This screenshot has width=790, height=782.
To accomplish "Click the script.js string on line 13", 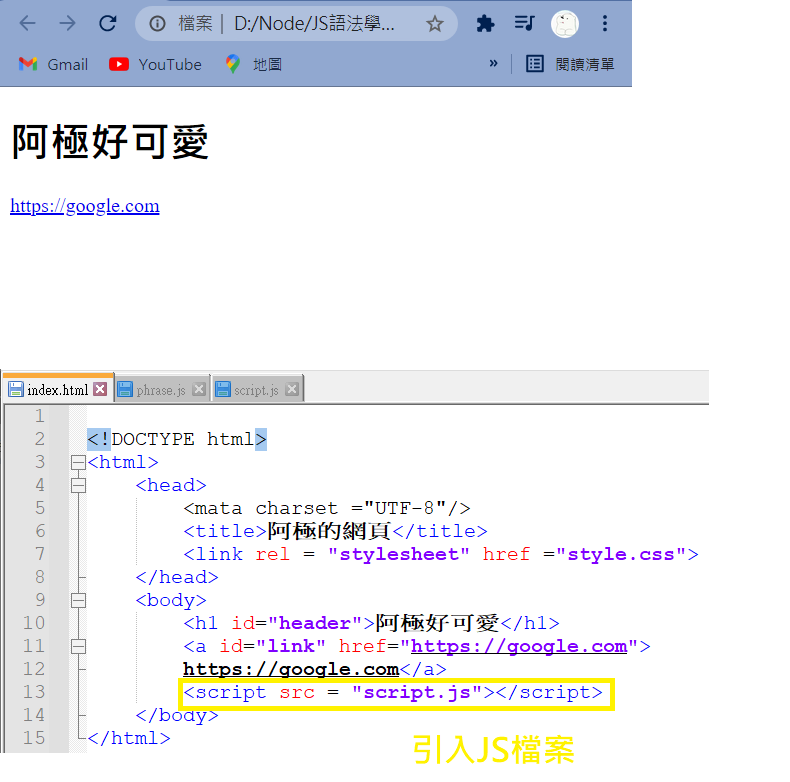I will coord(417,692).
